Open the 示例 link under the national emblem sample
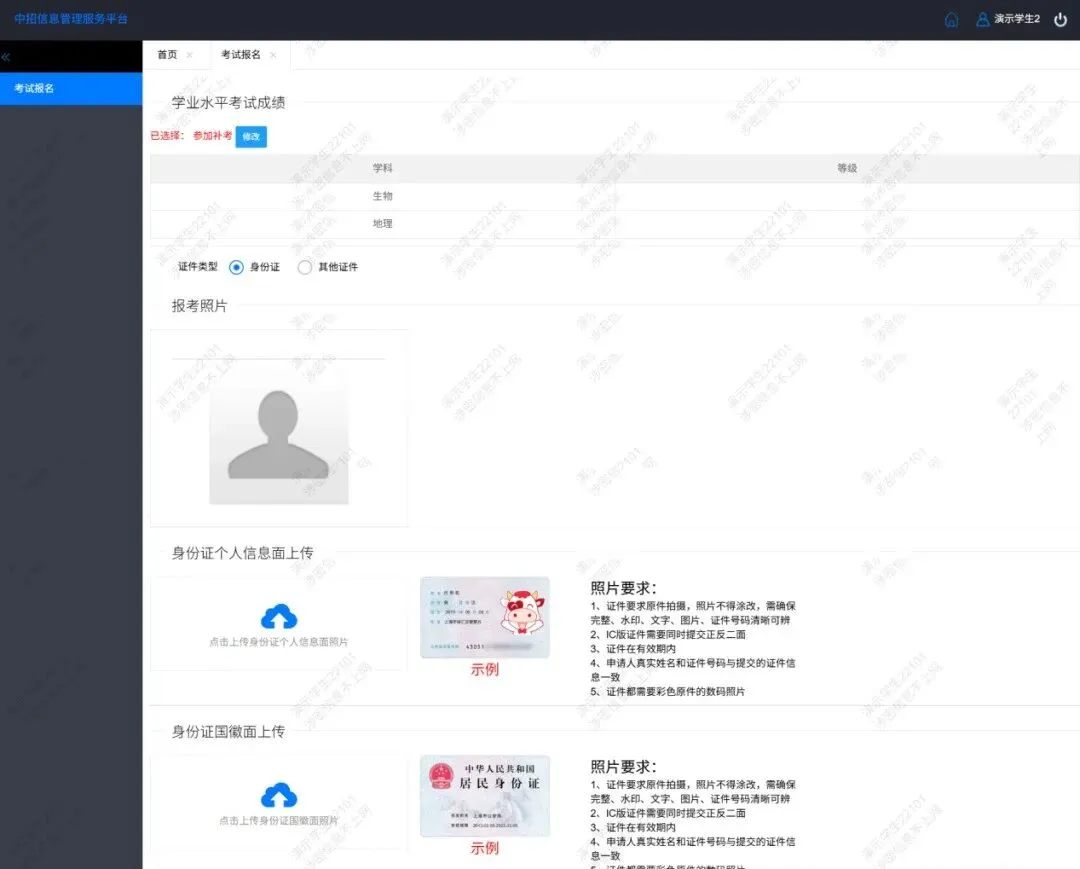 point(484,849)
